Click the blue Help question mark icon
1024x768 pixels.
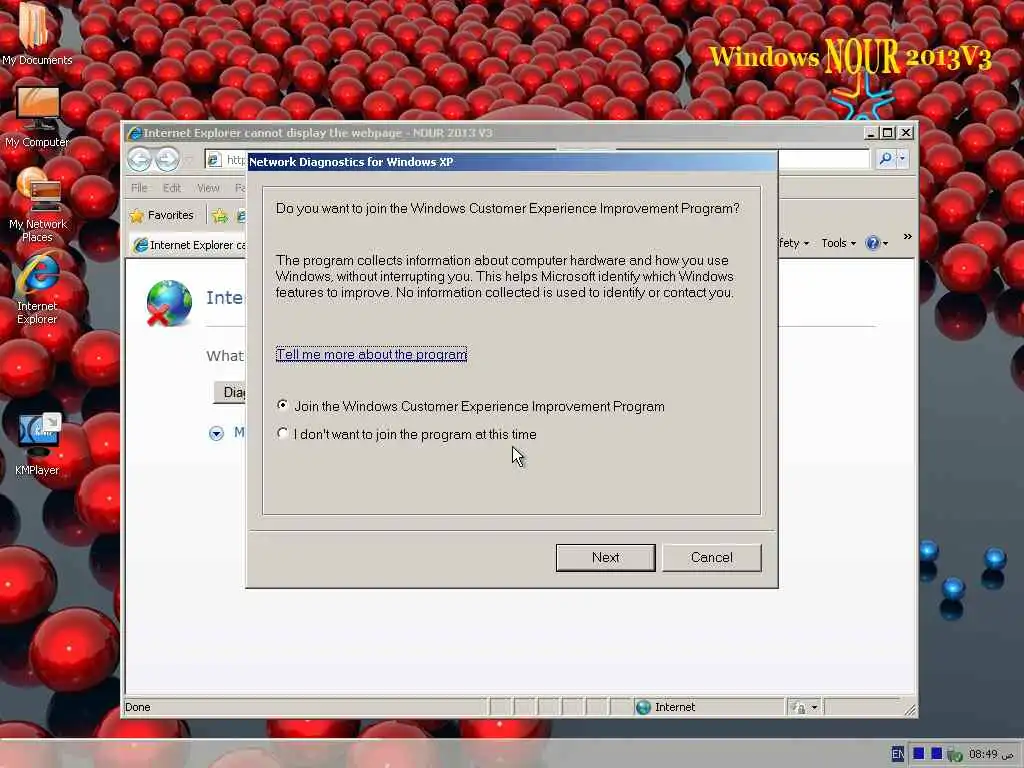tap(872, 244)
